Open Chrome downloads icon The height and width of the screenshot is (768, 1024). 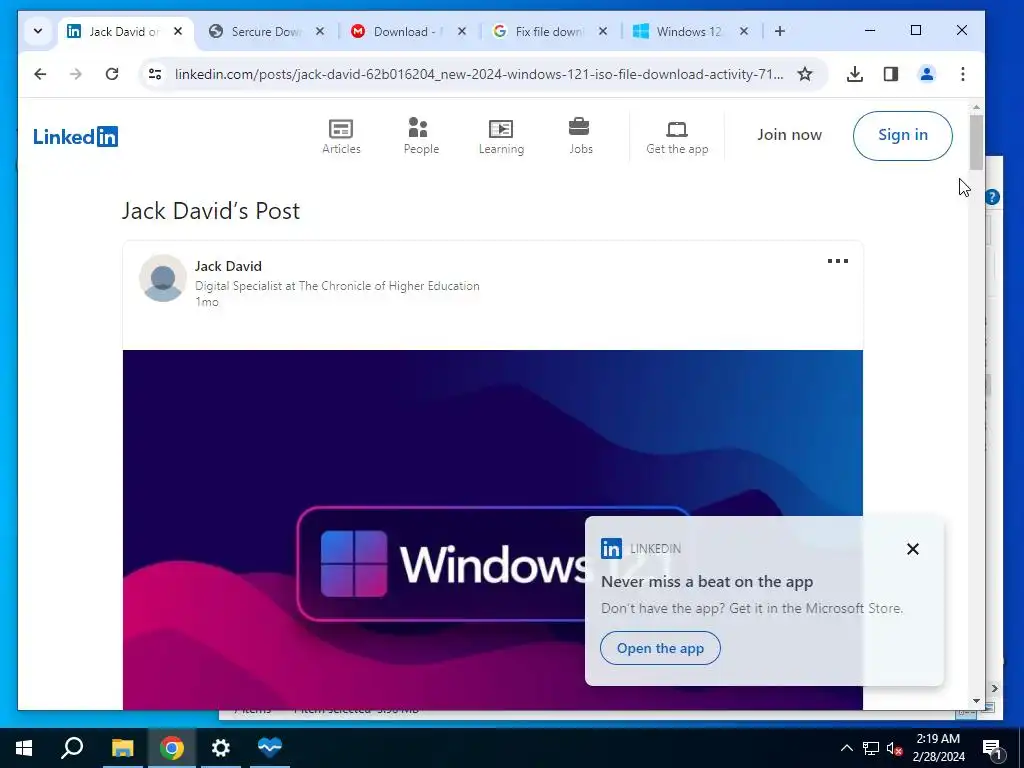pyautogui.click(x=854, y=74)
